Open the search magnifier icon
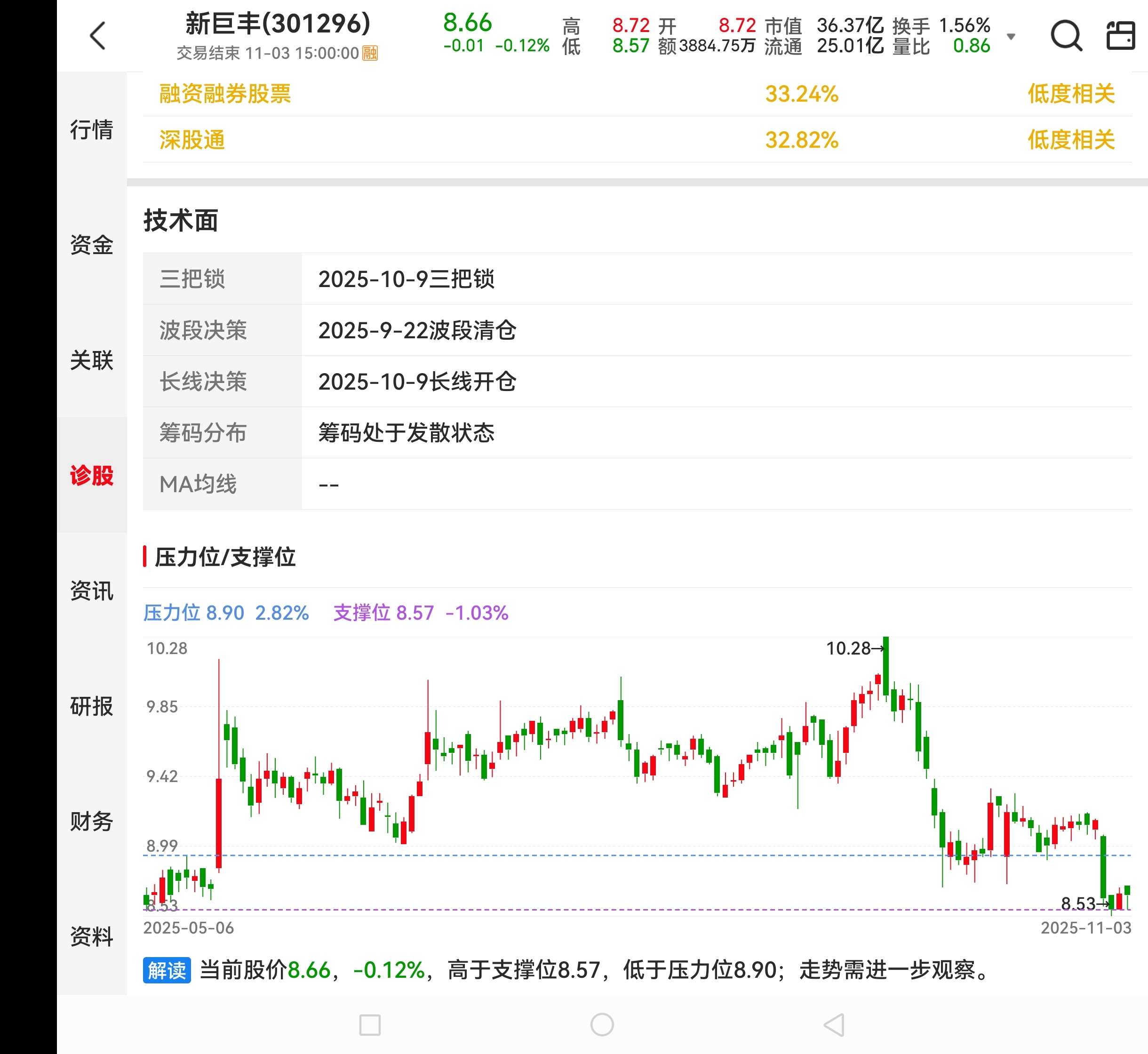The height and width of the screenshot is (1054, 1148). pos(1065,36)
